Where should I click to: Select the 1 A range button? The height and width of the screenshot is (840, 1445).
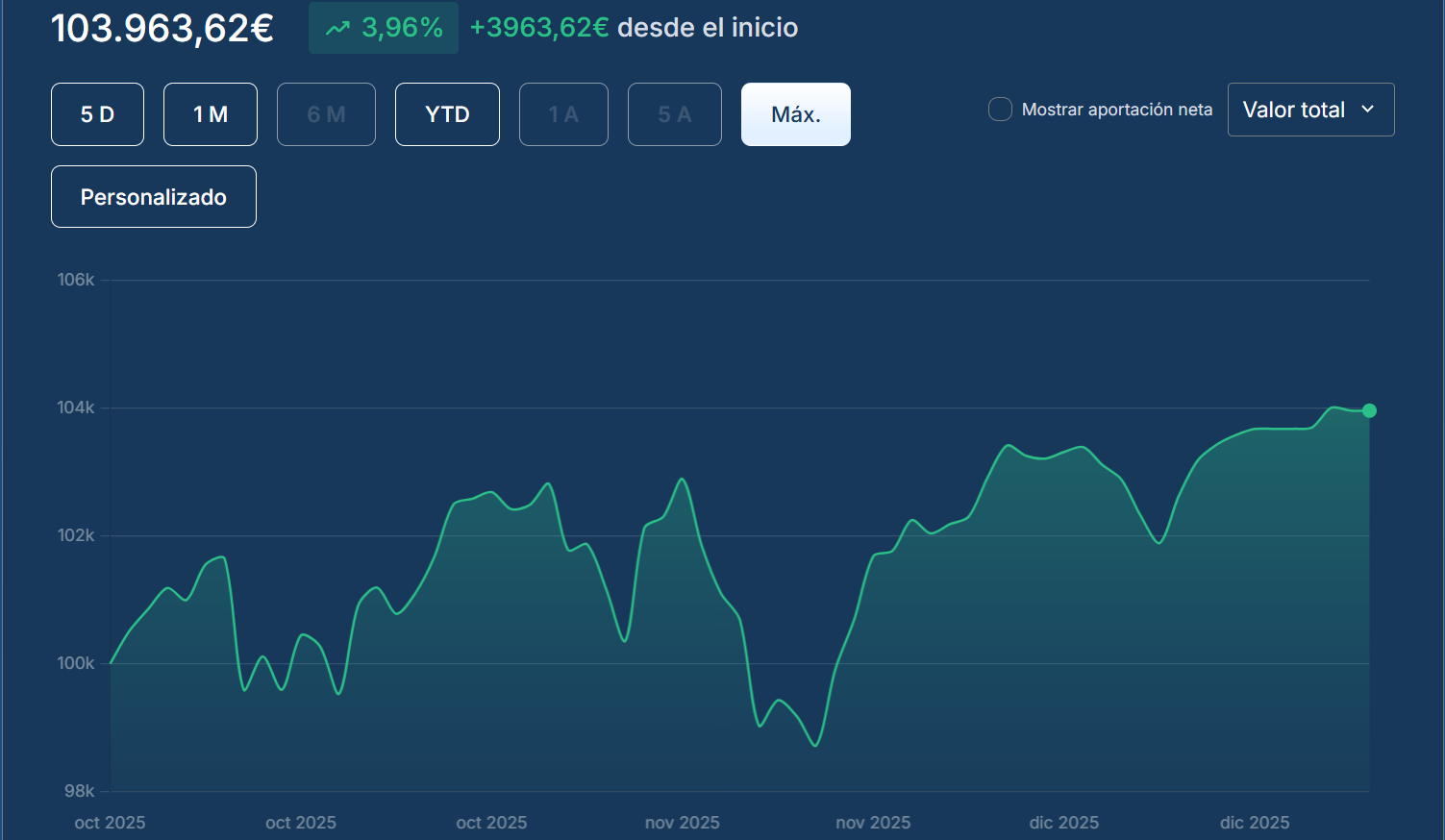563,114
